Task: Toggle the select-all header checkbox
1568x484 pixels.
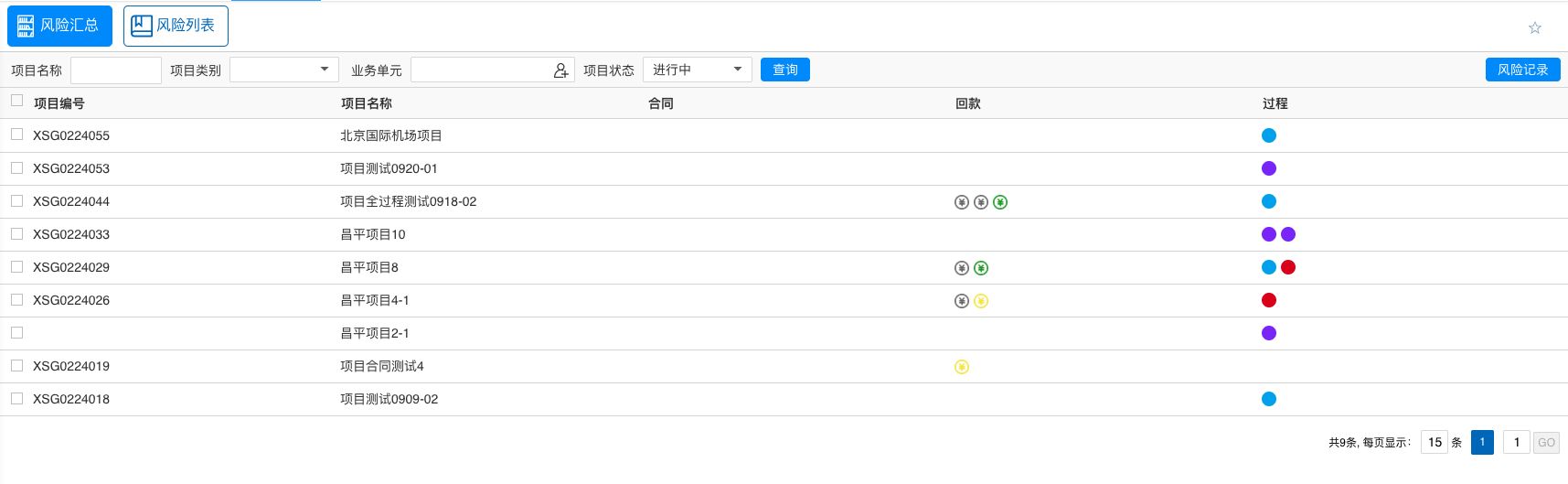Action: 16,101
